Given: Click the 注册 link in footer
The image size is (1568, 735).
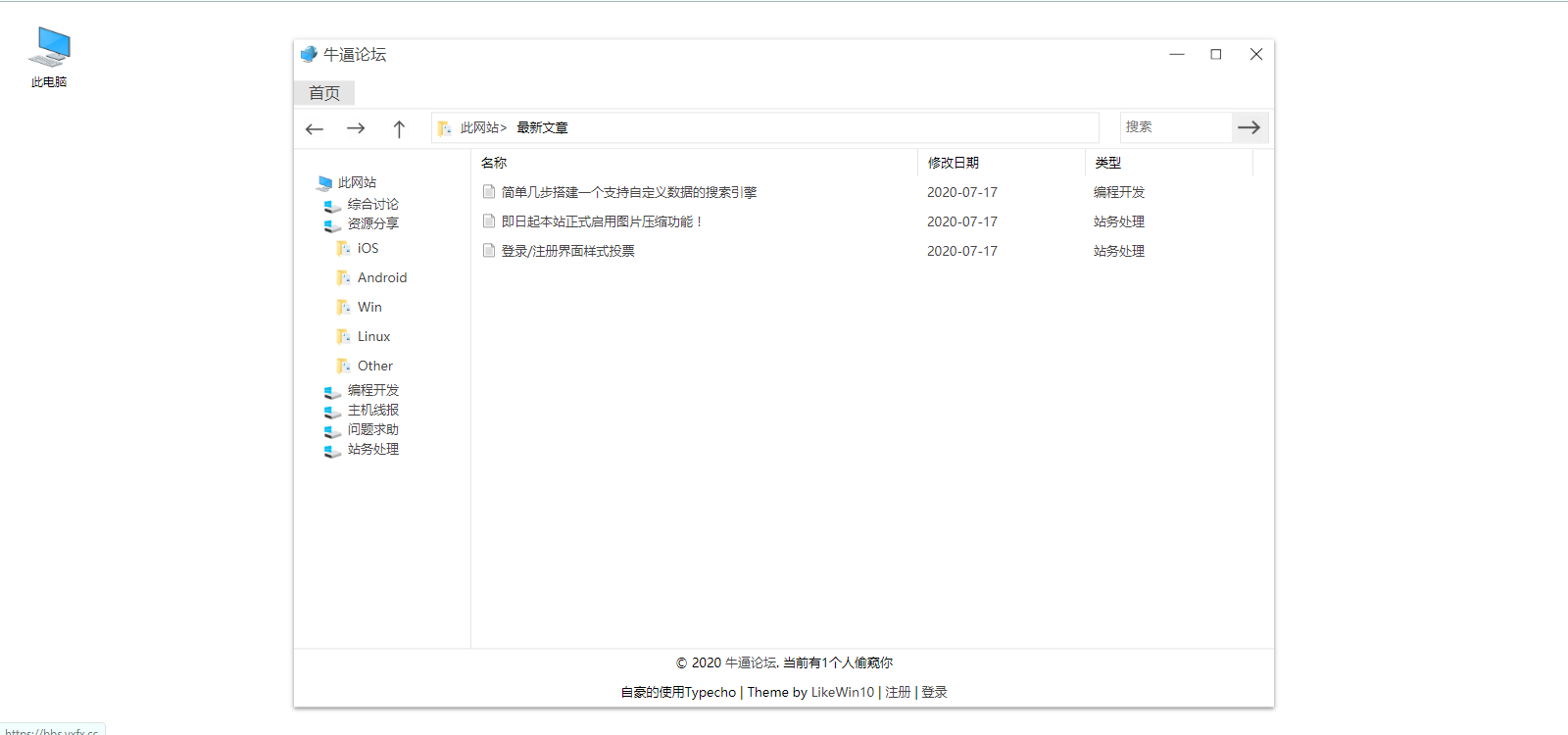Looking at the screenshot, I should tap(898, 692).
